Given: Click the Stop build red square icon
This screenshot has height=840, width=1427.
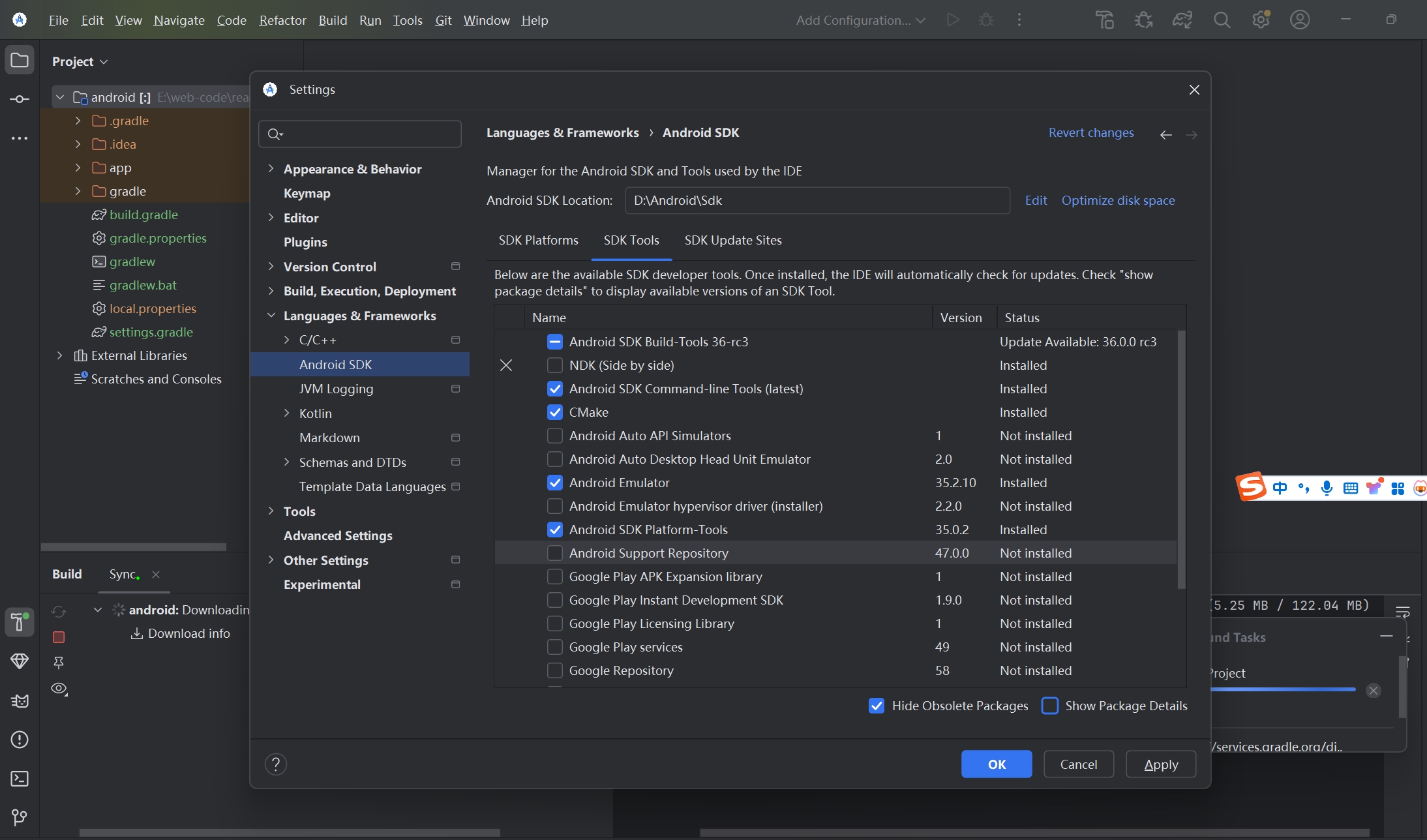Looking at the screenshot, I should point(59,637).
